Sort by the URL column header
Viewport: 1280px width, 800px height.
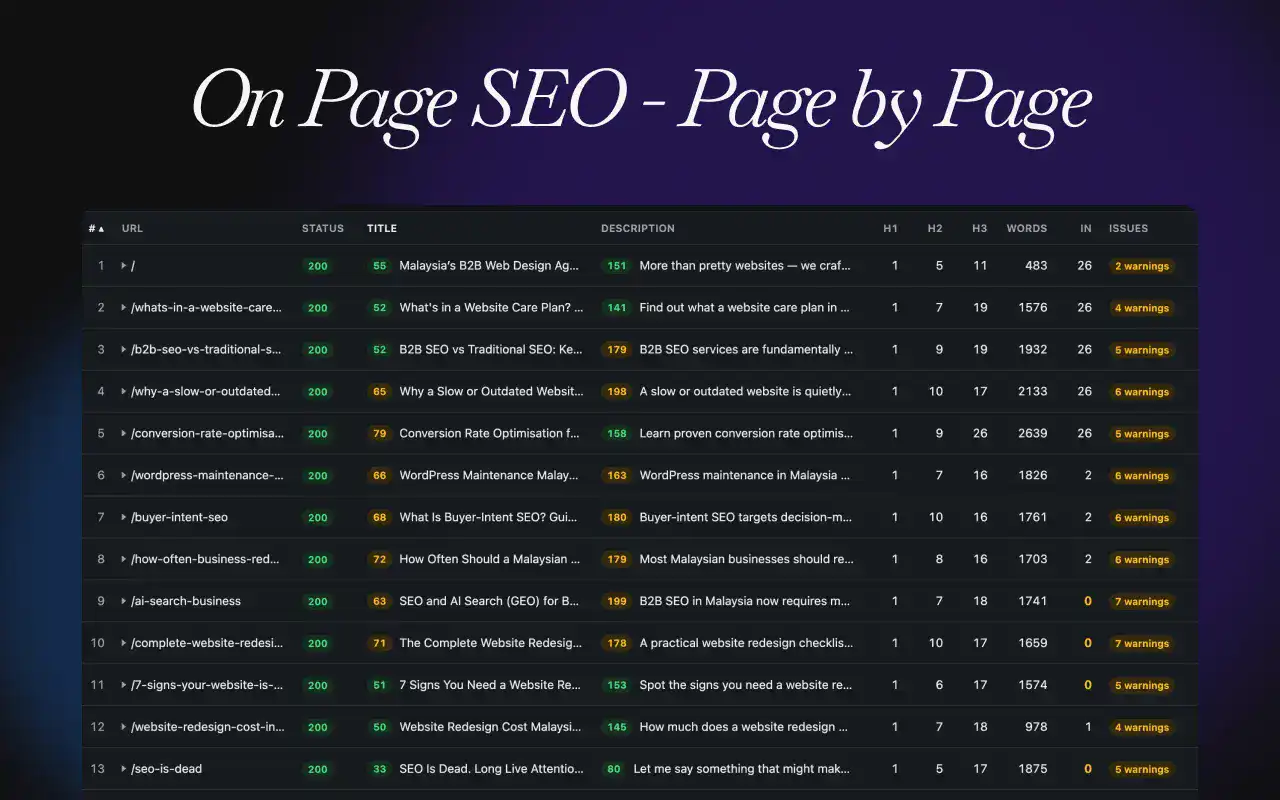coord(132,228)
